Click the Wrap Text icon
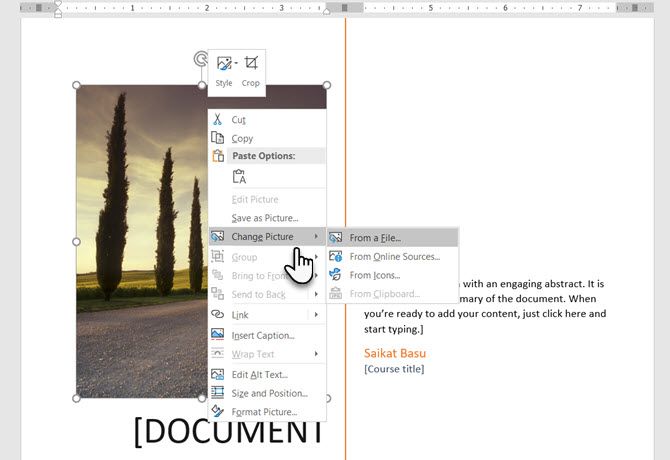Viewport: 670px width, 460px height. pyautogui.click(x=217, y=353)
